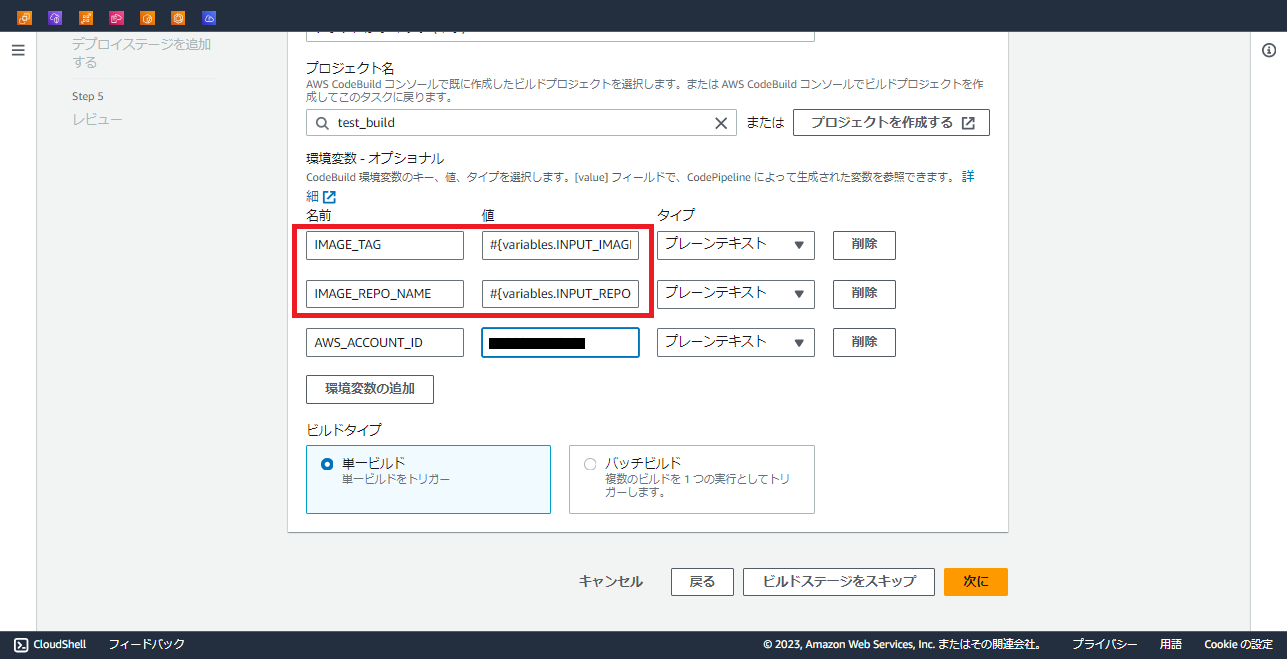Click ビルドステージをスキップ button
Viewport: 1287px width, 659px height.
tap(839, 582)
